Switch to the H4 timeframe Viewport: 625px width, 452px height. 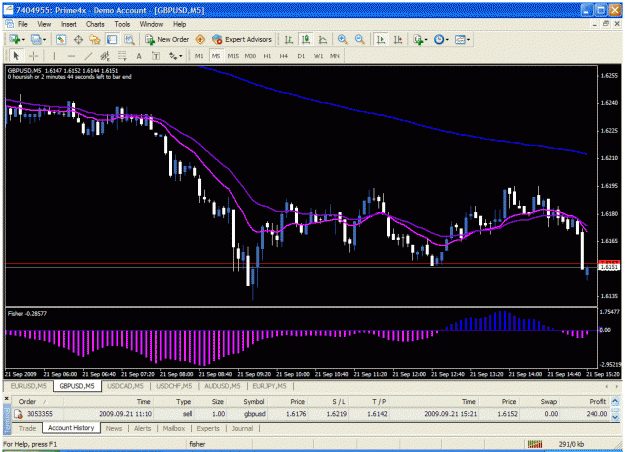(284, 56)
